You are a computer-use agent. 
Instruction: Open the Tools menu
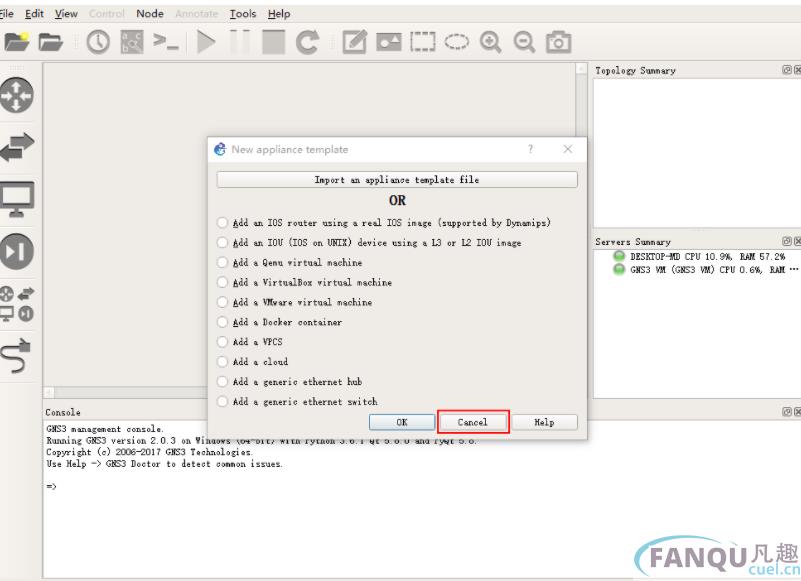pyautogui.click(x=243, y=14)
